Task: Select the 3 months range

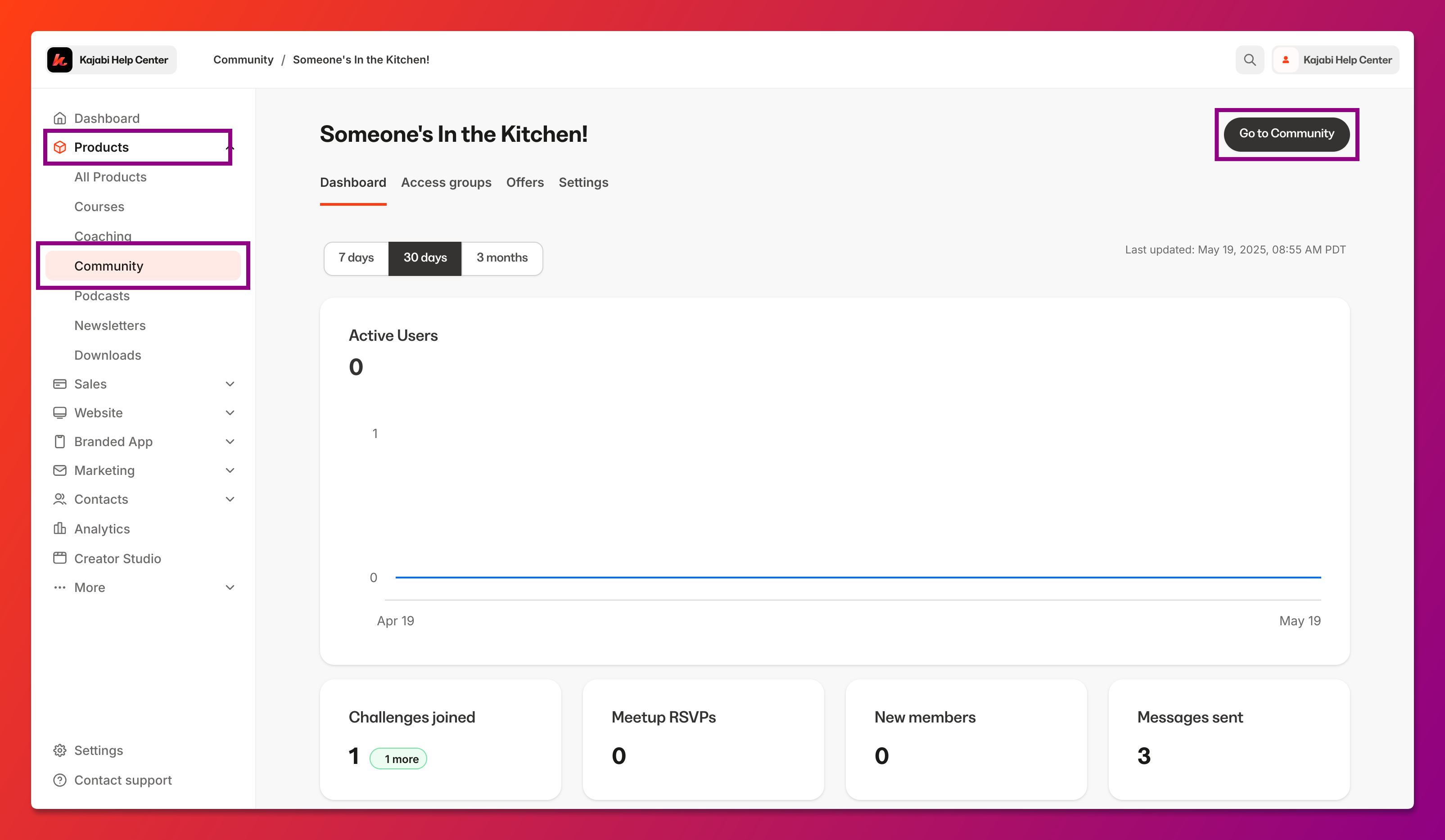Action: (502, 258)
